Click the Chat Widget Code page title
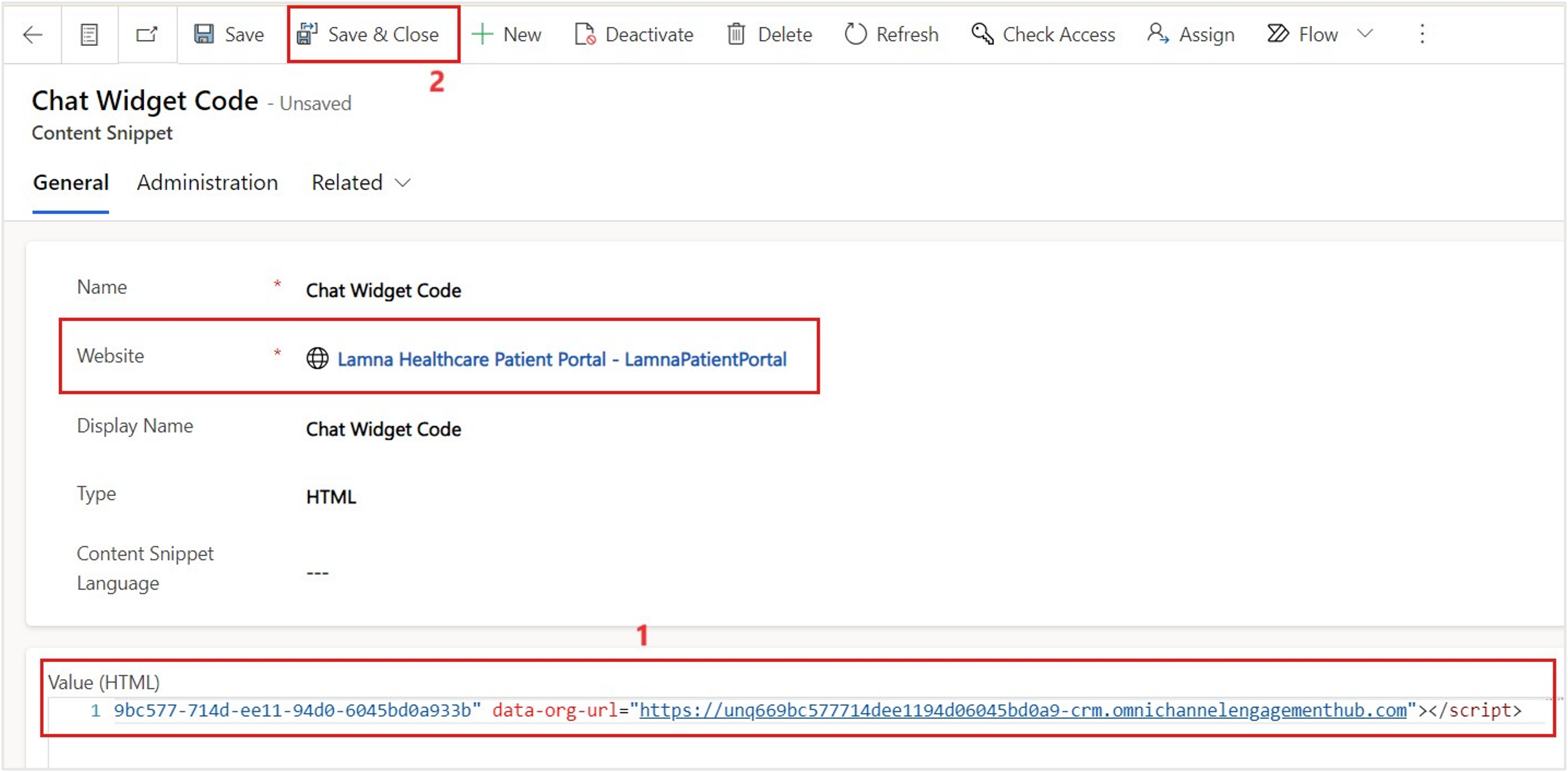Image resolution: width=1568 pixels, height=772 pixels. [145, 101]
